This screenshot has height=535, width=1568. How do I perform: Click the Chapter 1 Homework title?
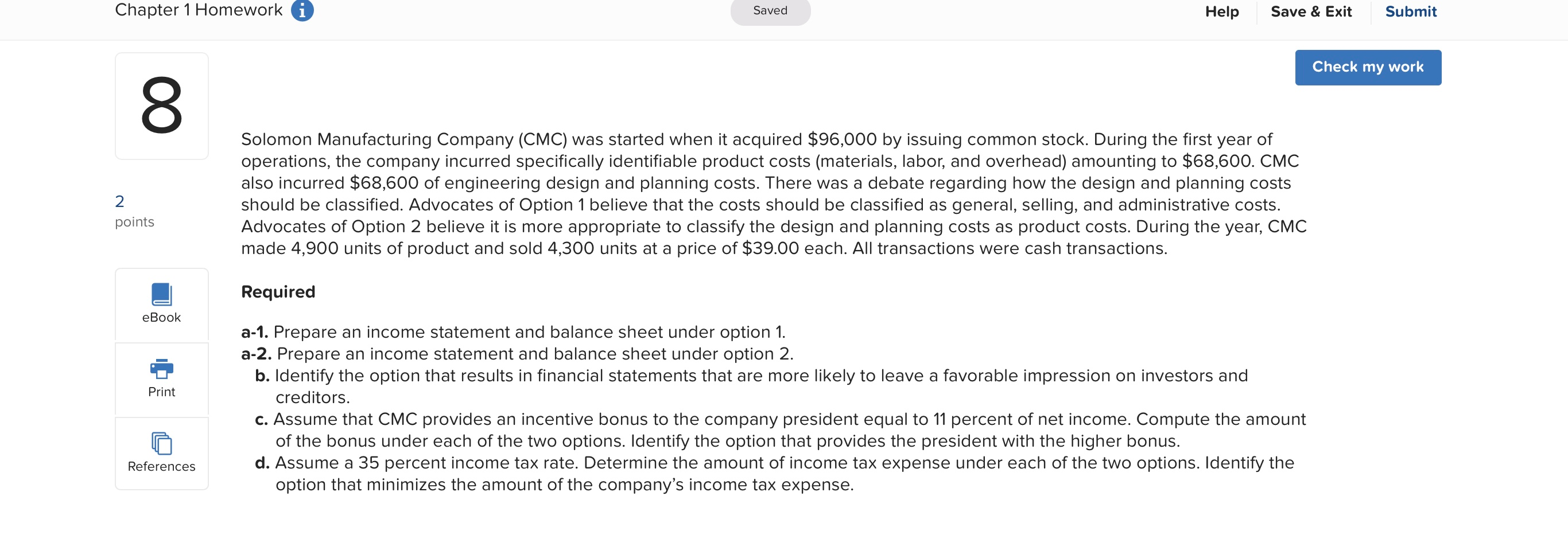199,10
